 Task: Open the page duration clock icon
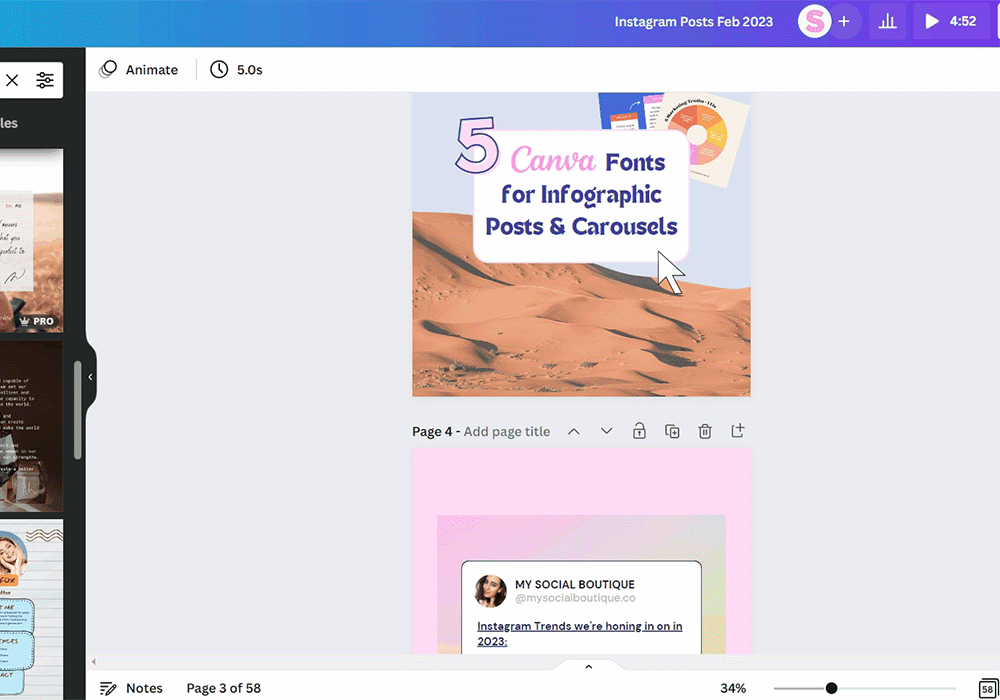(219, 69)
